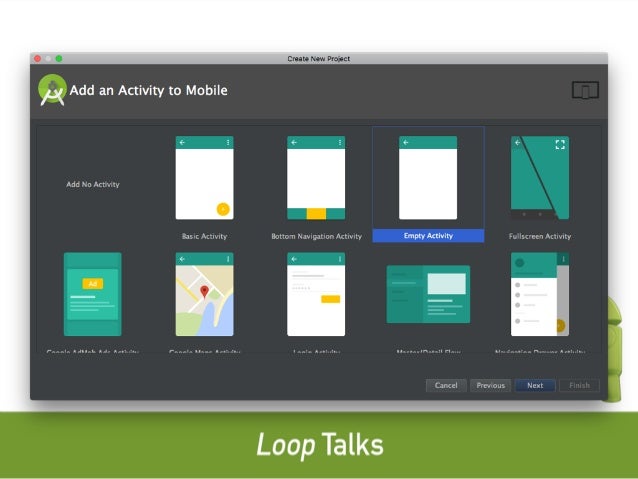Proceed with the Next button
Screen dimensions: 638x479
pyautogui.click(x=535, y=385)
